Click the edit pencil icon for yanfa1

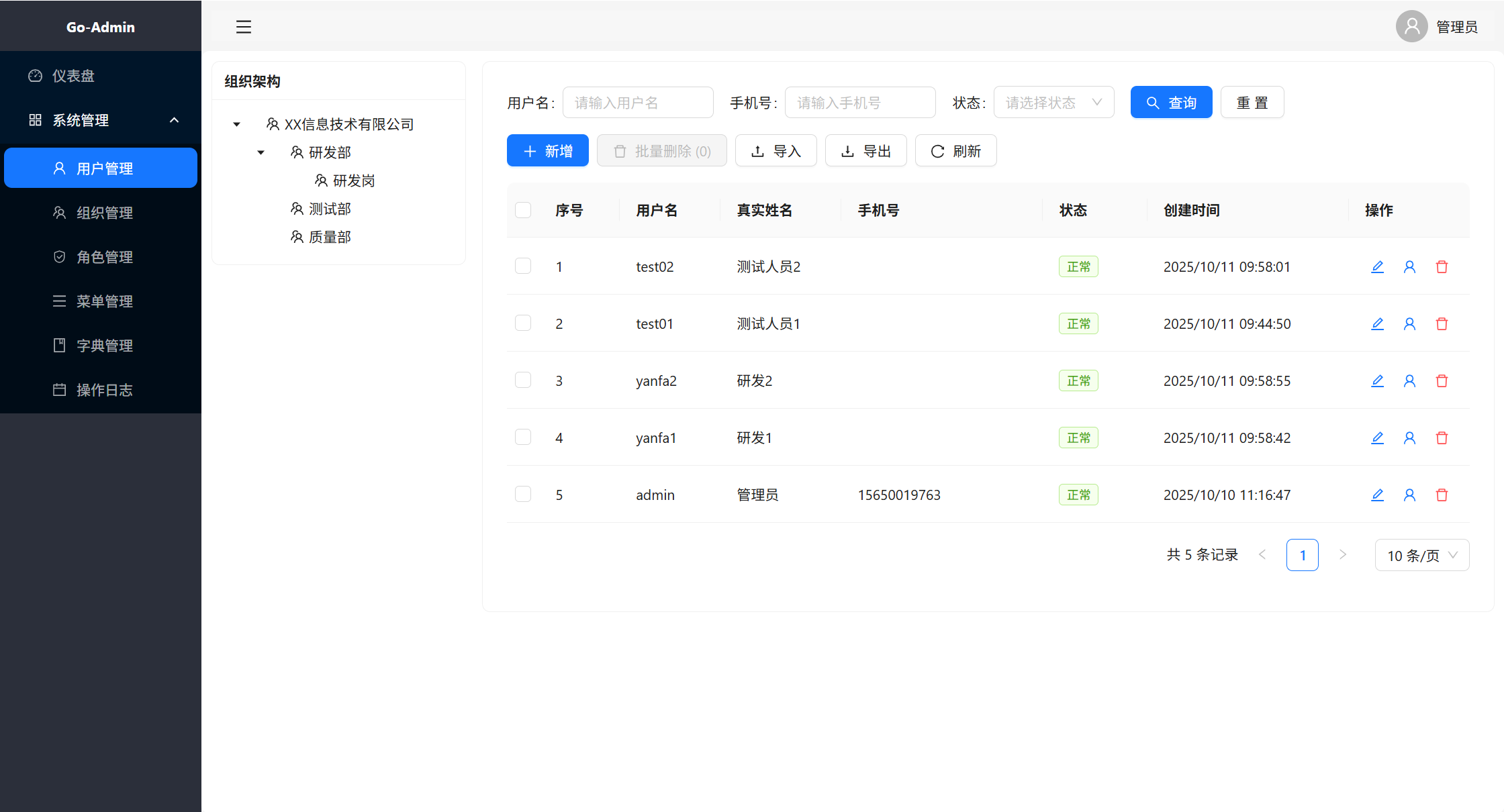point(1377,438)
